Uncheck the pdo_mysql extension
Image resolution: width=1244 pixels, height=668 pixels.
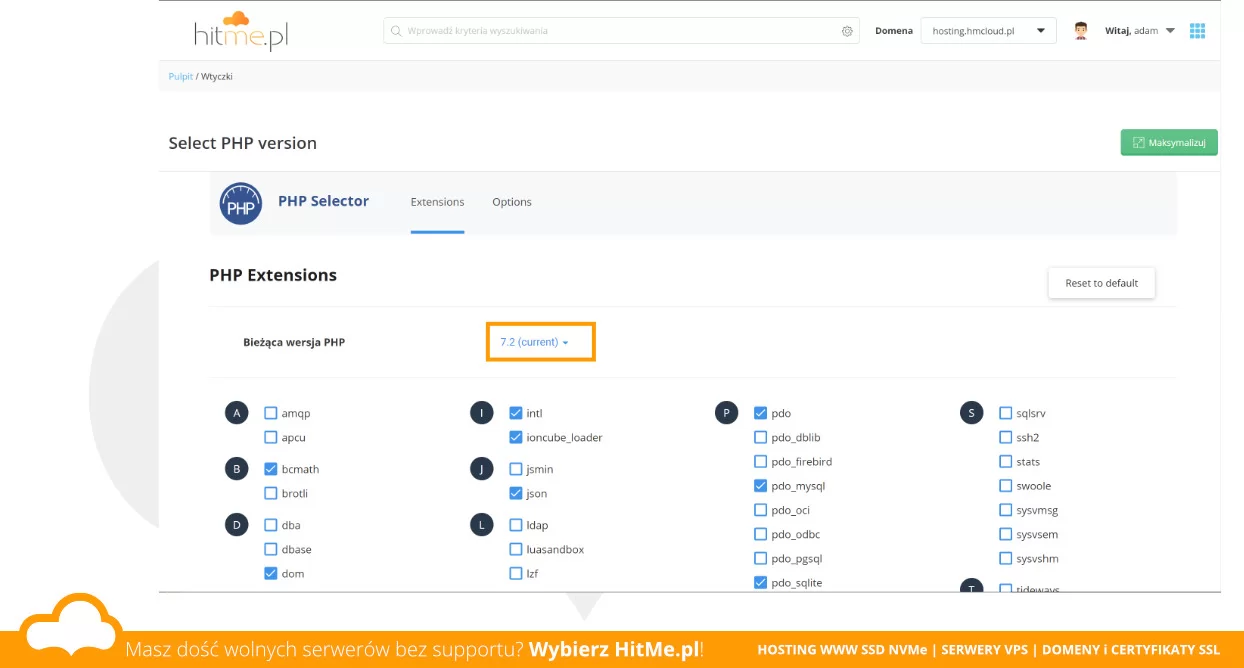click(761, 486)
